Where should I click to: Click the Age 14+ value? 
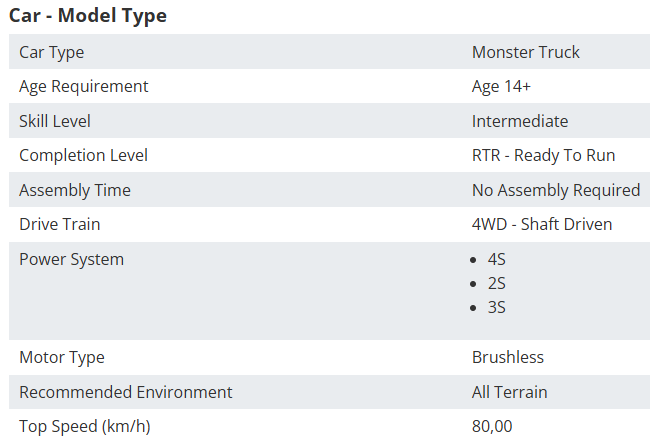click(x=501, y=87)
